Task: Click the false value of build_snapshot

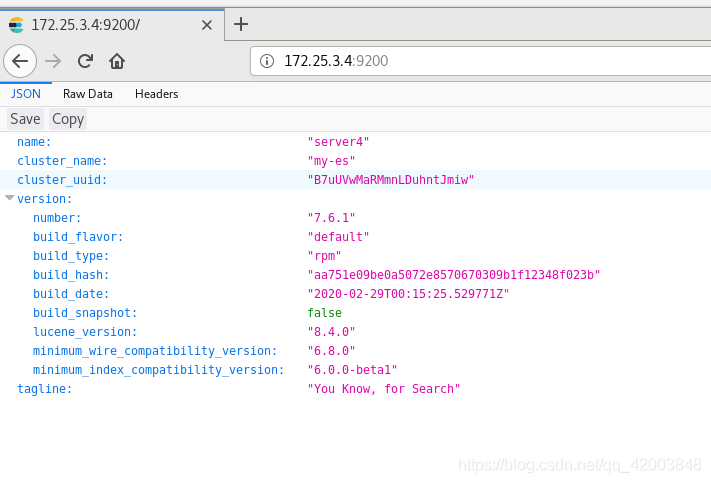Action: click(325, 313)
